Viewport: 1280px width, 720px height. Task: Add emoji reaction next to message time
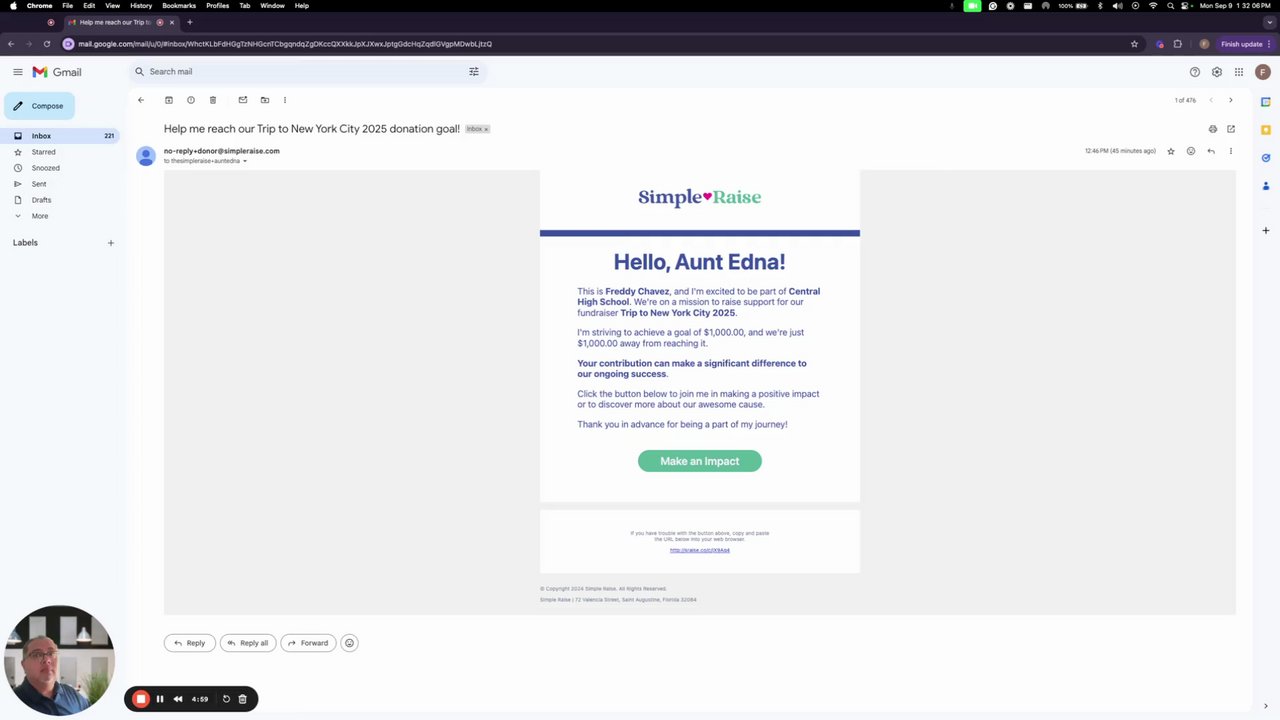tap(1191, 151)
